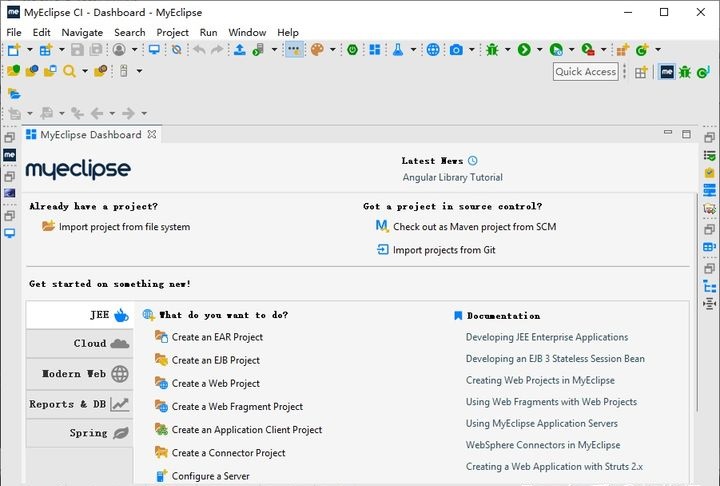Click the green Debug bug icon
Viewport: 720px width, 486px height.
pyautogui.click(x=492, y=50)
